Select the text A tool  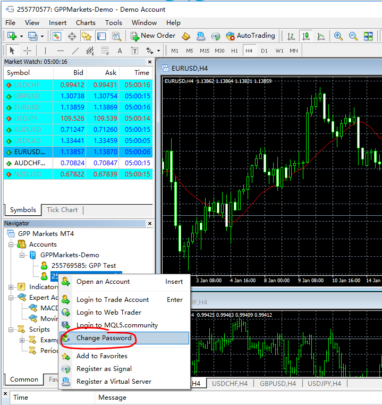tap(120, 51)
